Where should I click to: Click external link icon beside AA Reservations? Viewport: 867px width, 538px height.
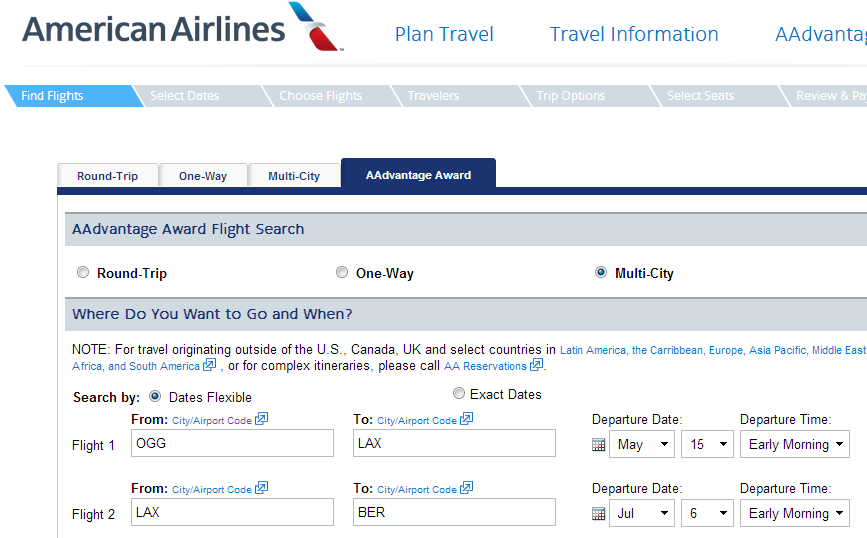(x=536, y=365)
